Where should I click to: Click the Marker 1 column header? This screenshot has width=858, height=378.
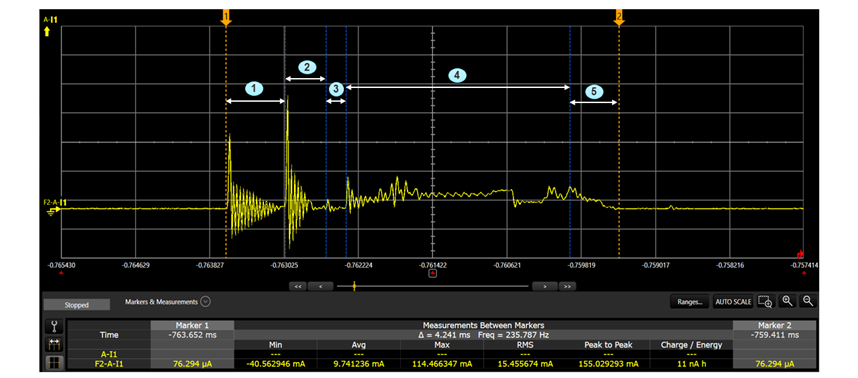click(x=192, y=325)
